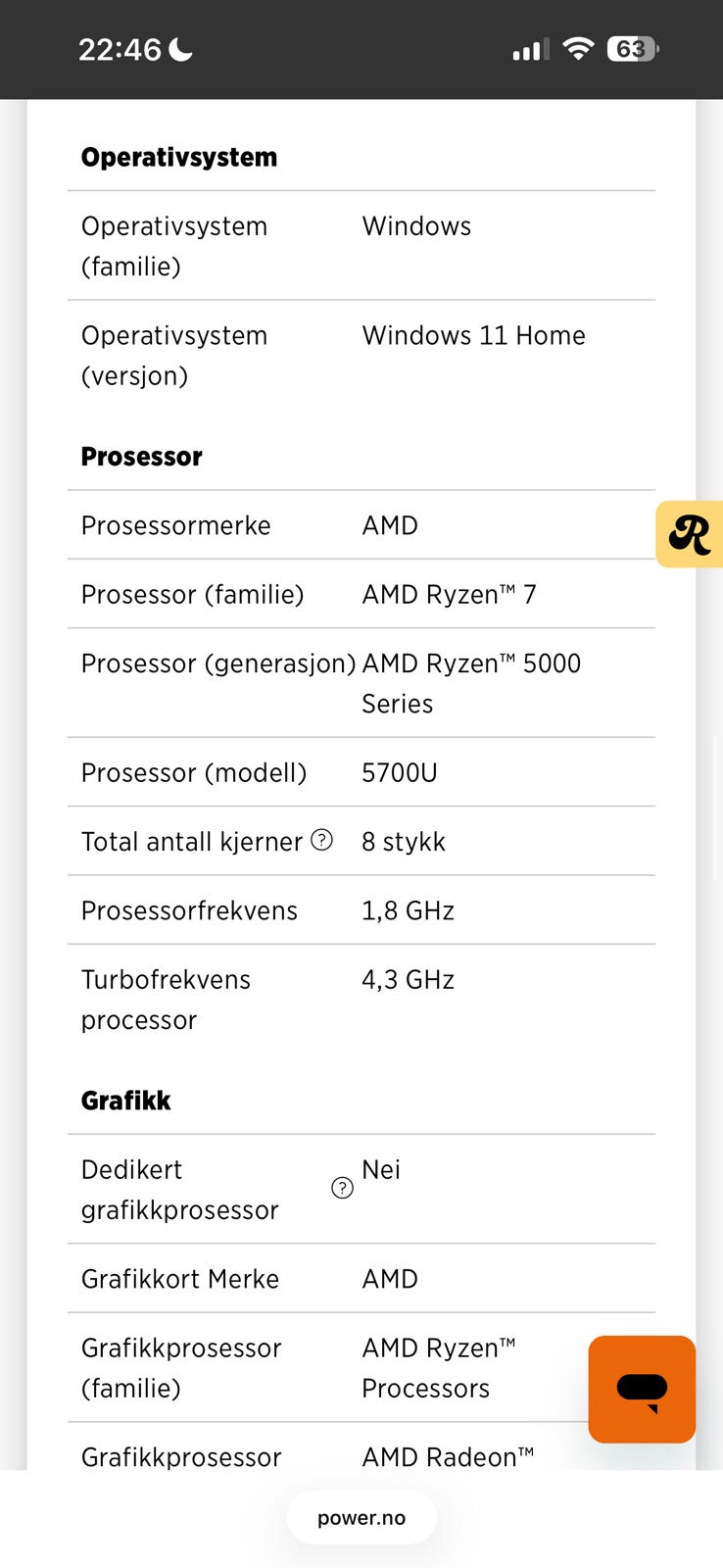
Task: Select the Prosessor section heading
Action: point(142,457)
